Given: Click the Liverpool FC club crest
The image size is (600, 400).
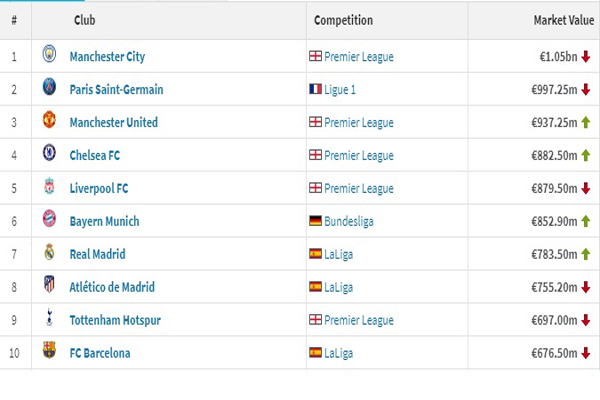Looking at the screenshot, I should [x=49, y=188].
